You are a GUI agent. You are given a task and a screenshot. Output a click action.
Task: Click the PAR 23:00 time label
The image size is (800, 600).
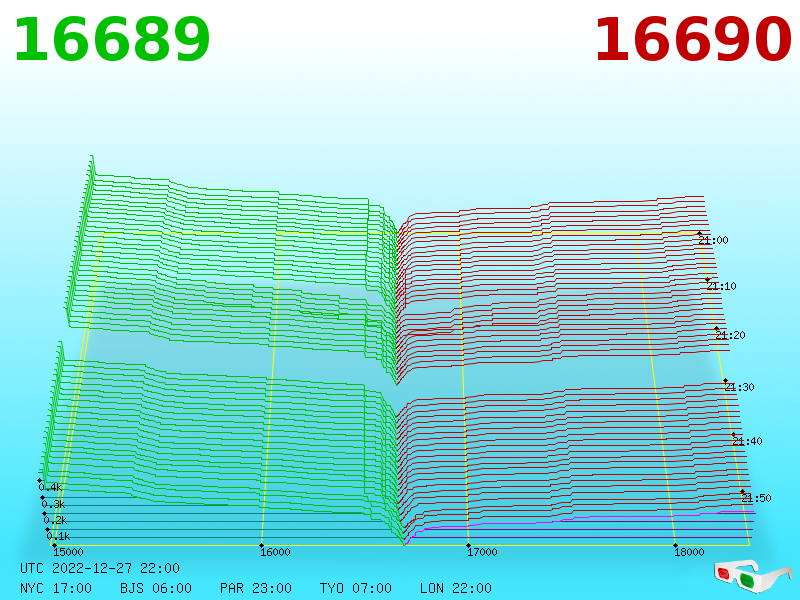pos(256,588)
